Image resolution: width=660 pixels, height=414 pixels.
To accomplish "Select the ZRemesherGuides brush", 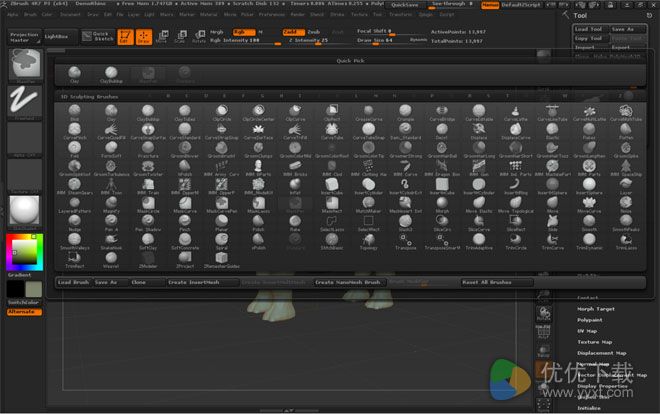I will pyautogui.click(x=221, y=260).
